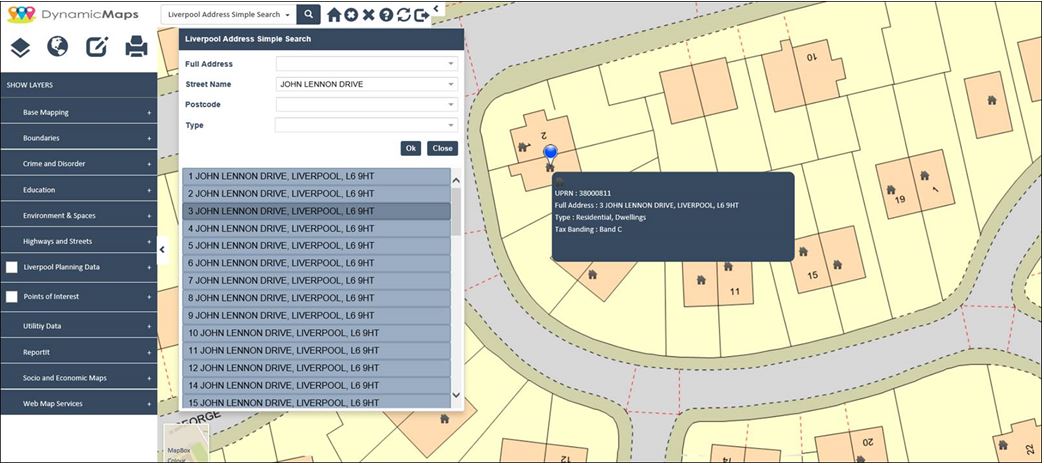Open Type dropdown
1044x465 pixels.
367,125
